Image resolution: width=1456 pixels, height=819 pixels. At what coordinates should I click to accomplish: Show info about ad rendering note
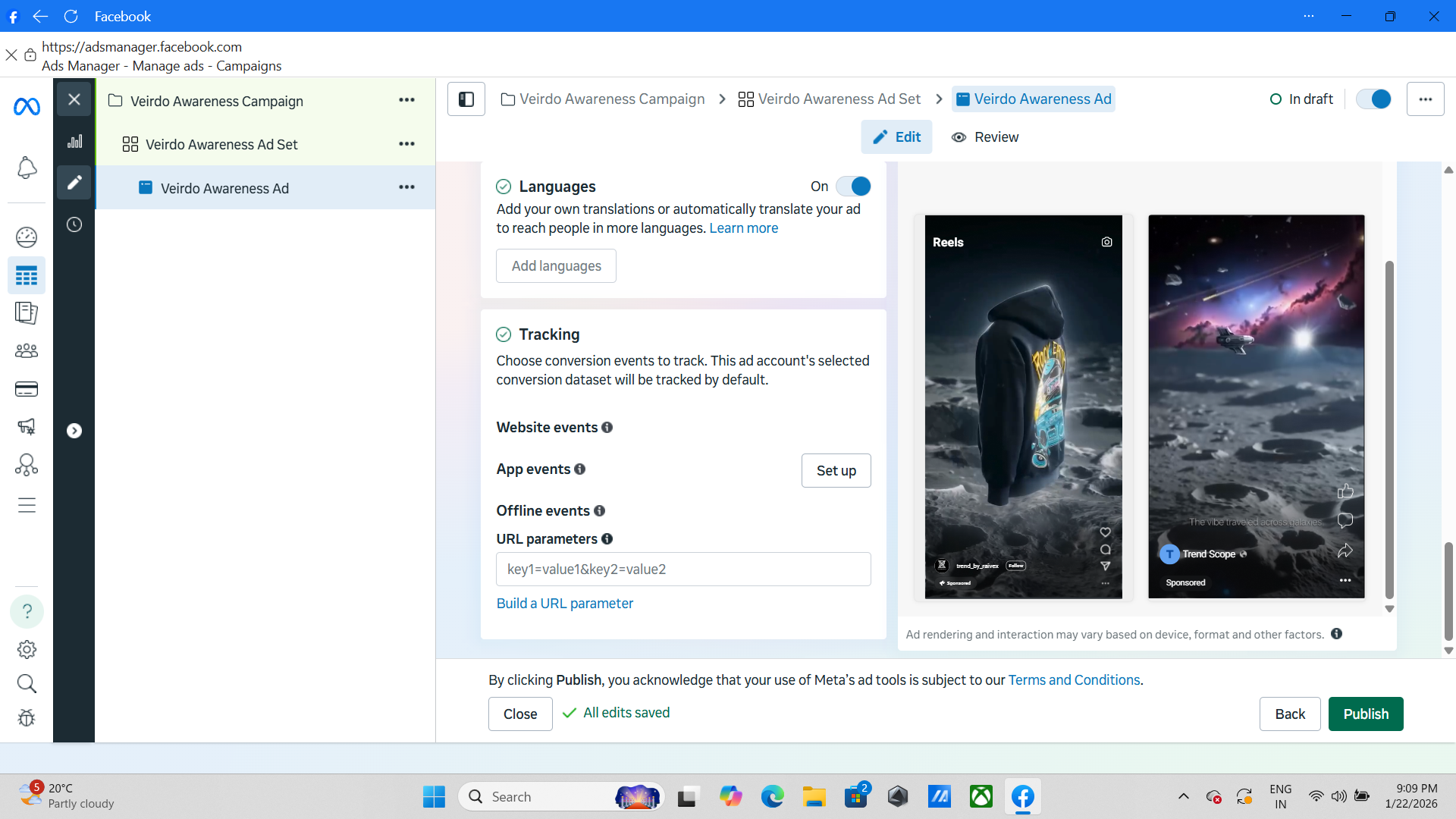[1336, 634]
